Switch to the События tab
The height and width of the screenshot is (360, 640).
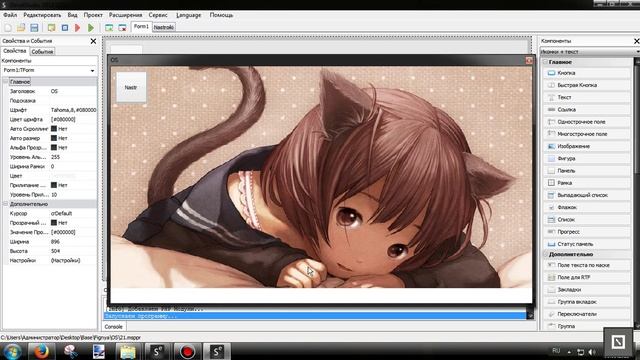(x=42, y=52)
